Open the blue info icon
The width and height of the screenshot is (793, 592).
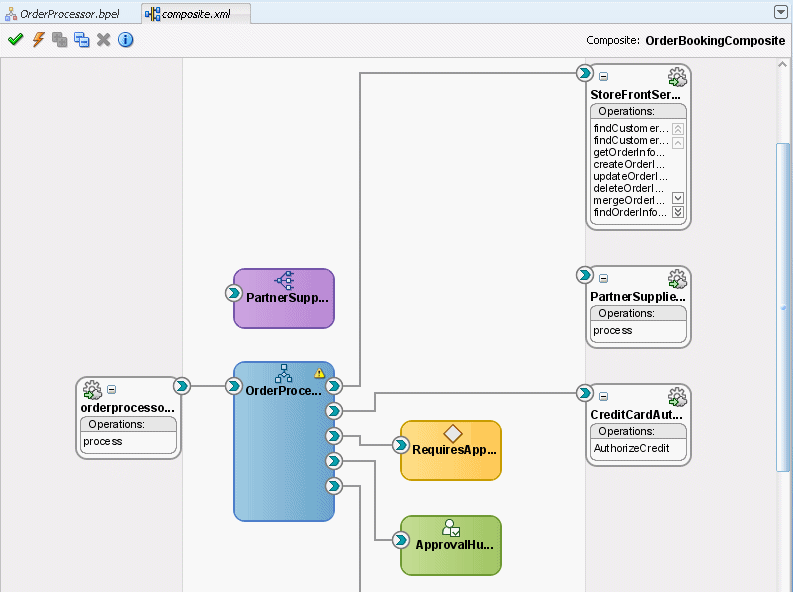pyautogui.click(x=125, y=39)
